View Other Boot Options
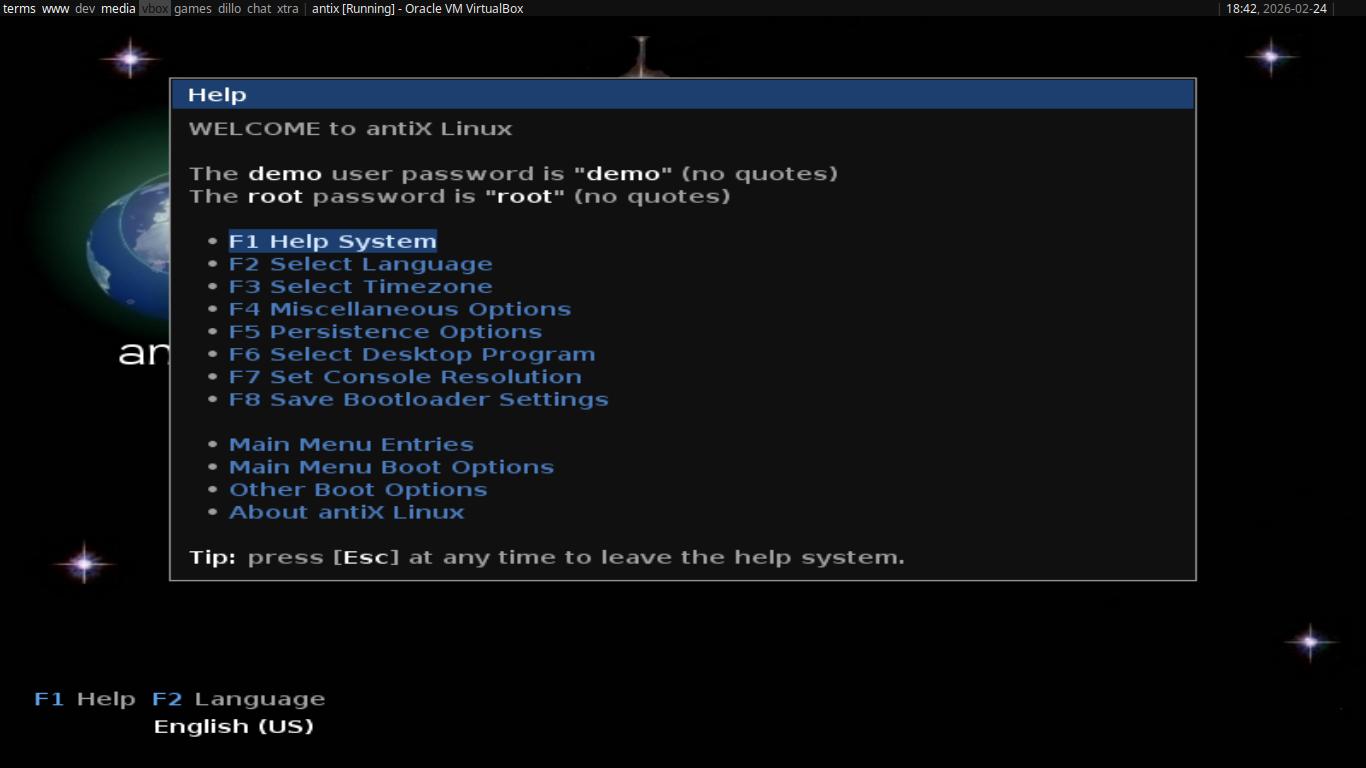Screen dimensions: 1366x768 (x=358, y=489)
